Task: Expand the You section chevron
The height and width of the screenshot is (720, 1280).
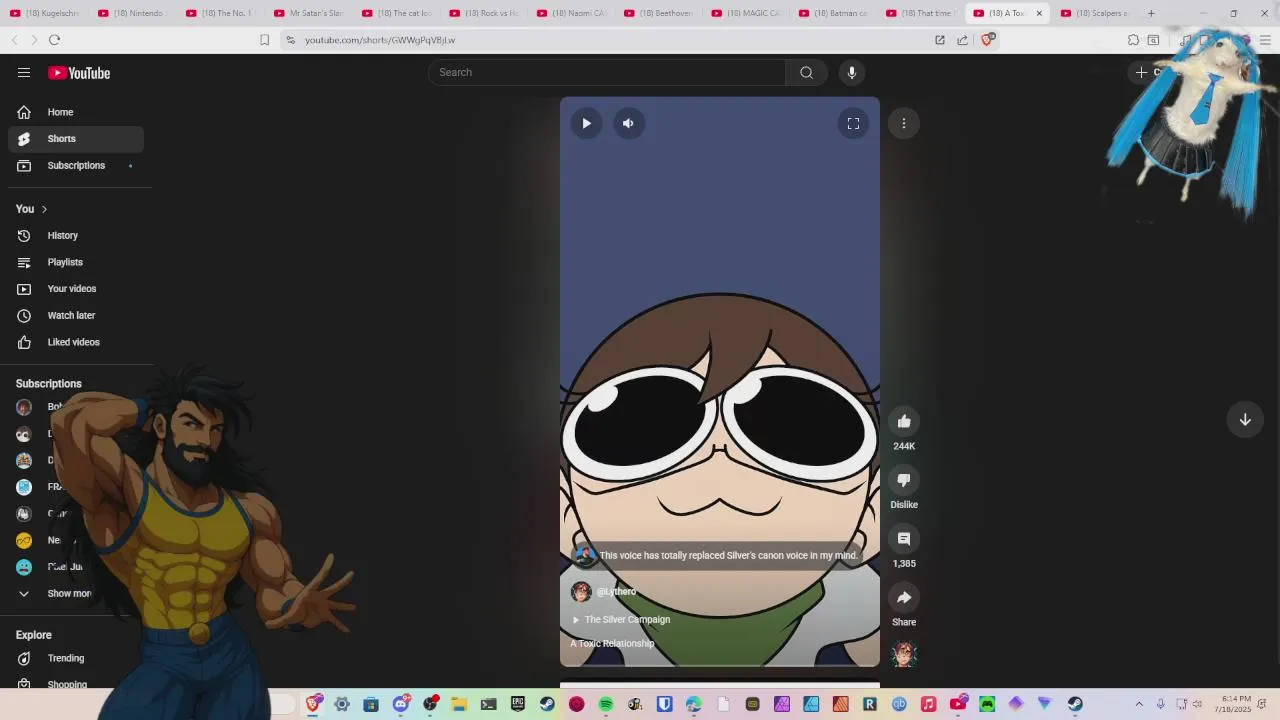Action: [x=44, y=209]
